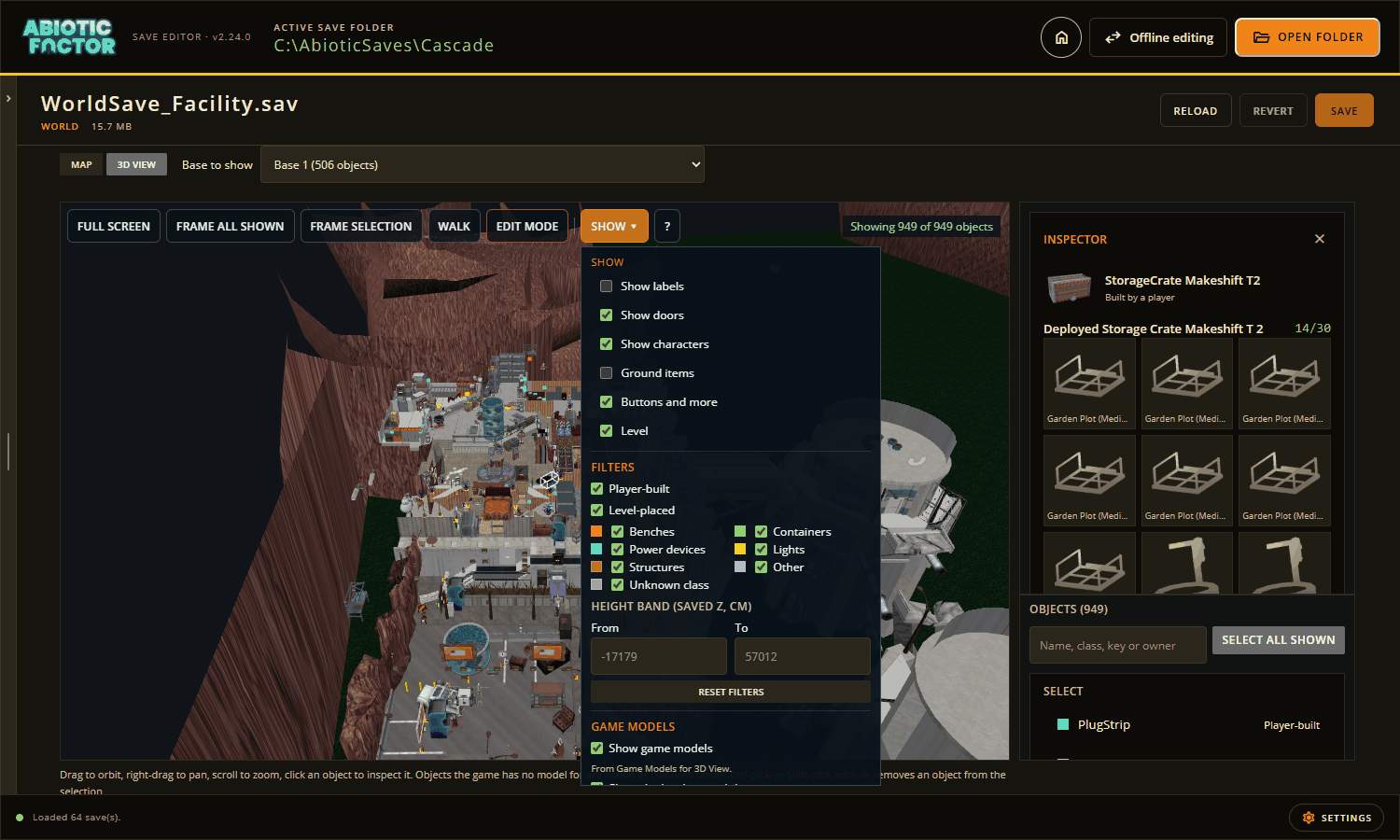Click the StorageCrate Makeshift T2 icon

(x=1070, y=287)
